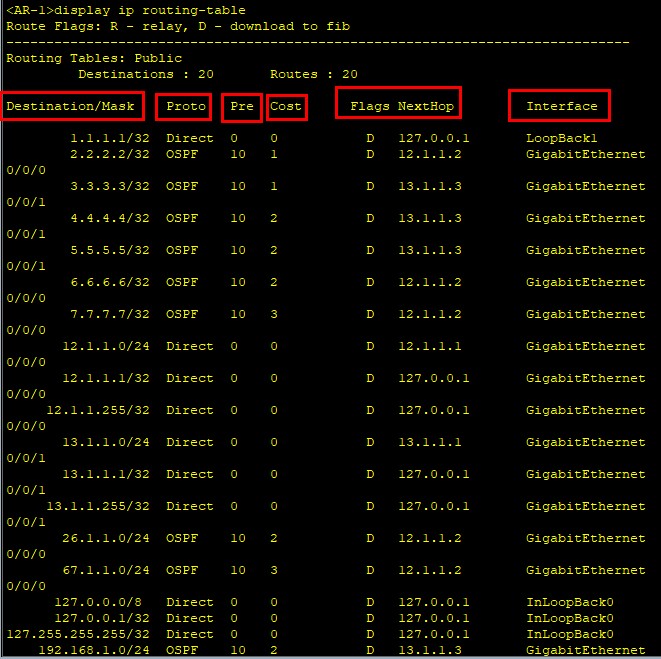Select destination 127.0.0.0/8
This screenshot has width=661, height=659.
[98, 603]
